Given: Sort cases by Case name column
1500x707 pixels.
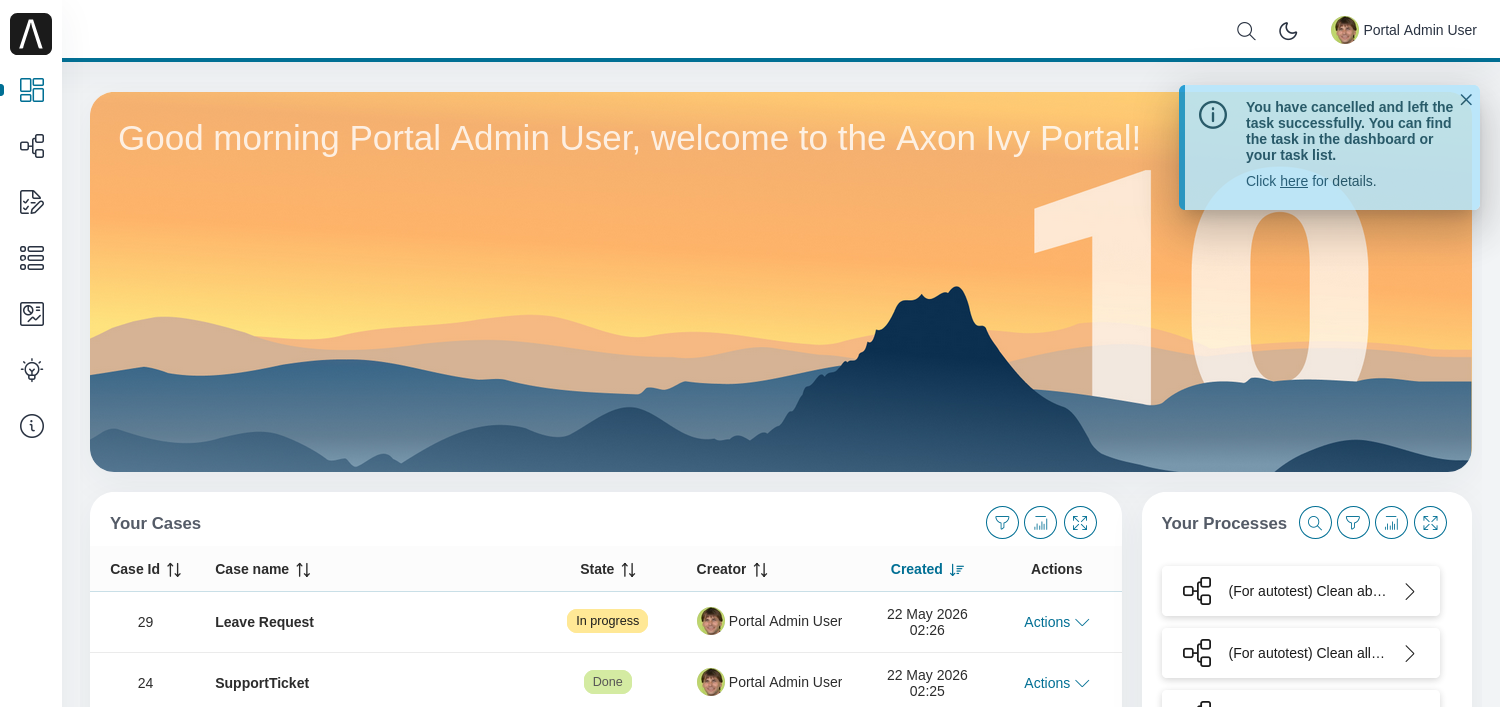Looking at the screenshot, I should coord(303,569).
